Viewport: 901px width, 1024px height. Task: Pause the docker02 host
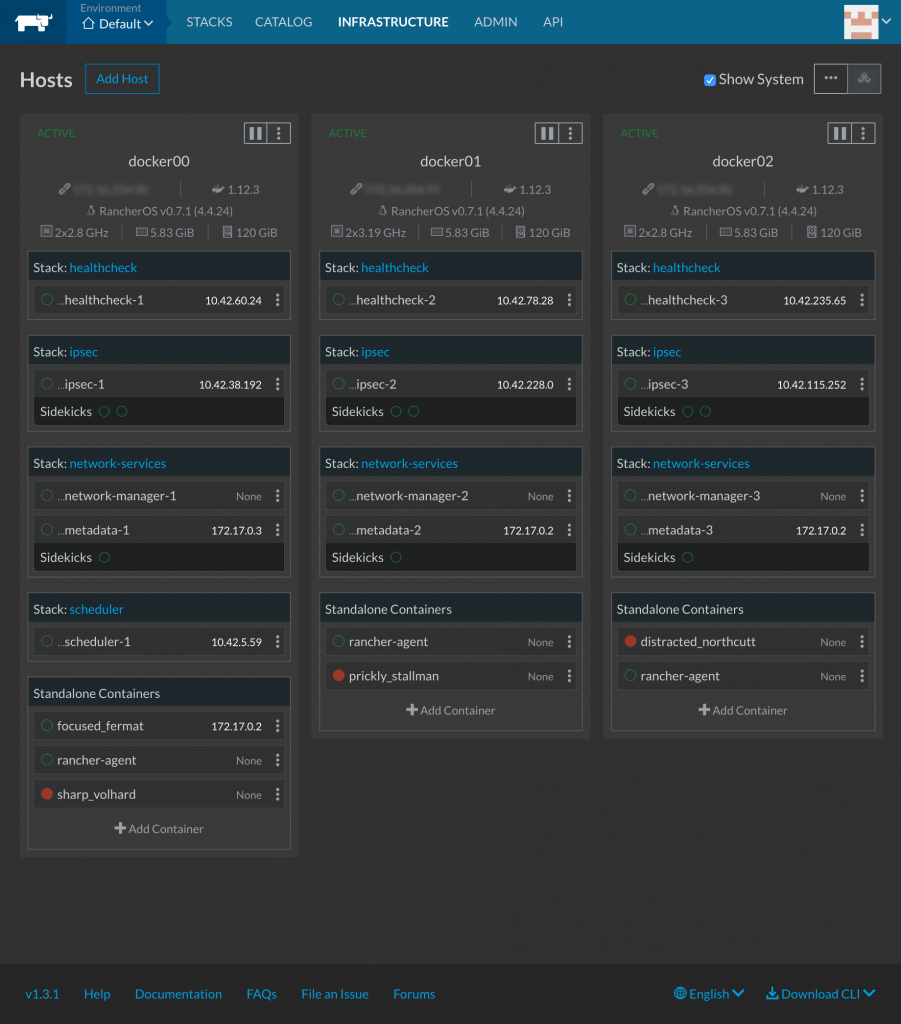(840, 133)
